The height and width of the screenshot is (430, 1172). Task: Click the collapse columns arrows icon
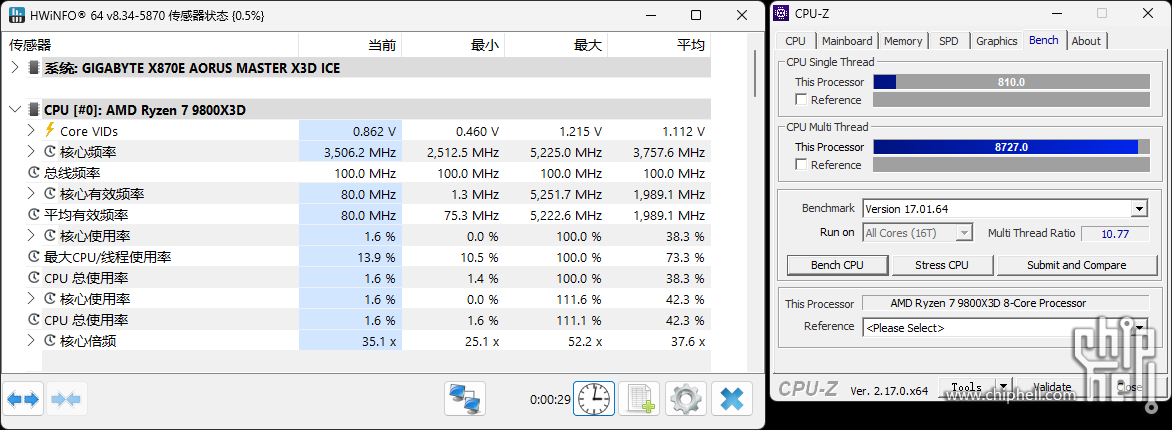click(65, 400)
